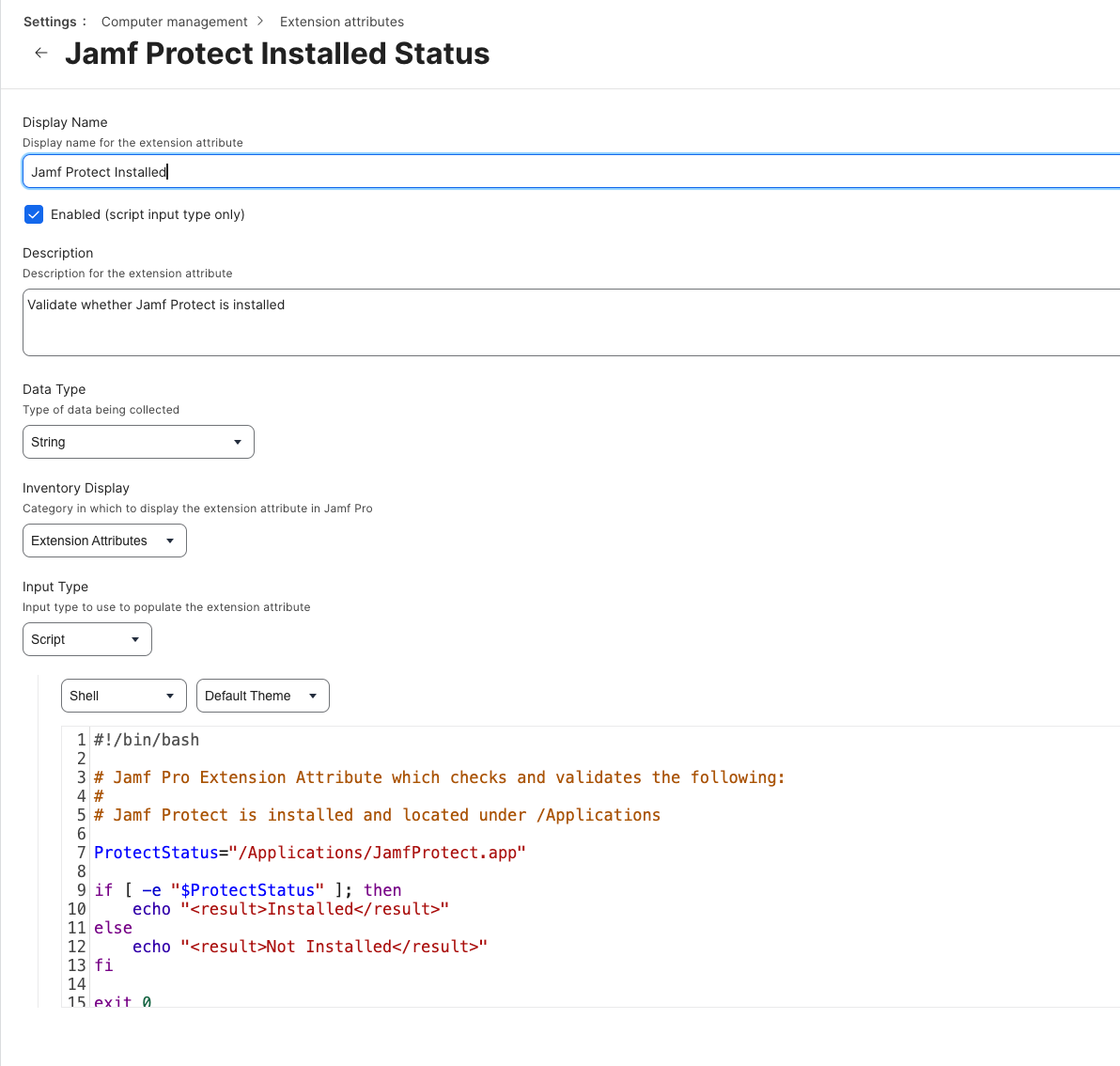Click the #!/bin/bash line in the editor

(147, 740)
